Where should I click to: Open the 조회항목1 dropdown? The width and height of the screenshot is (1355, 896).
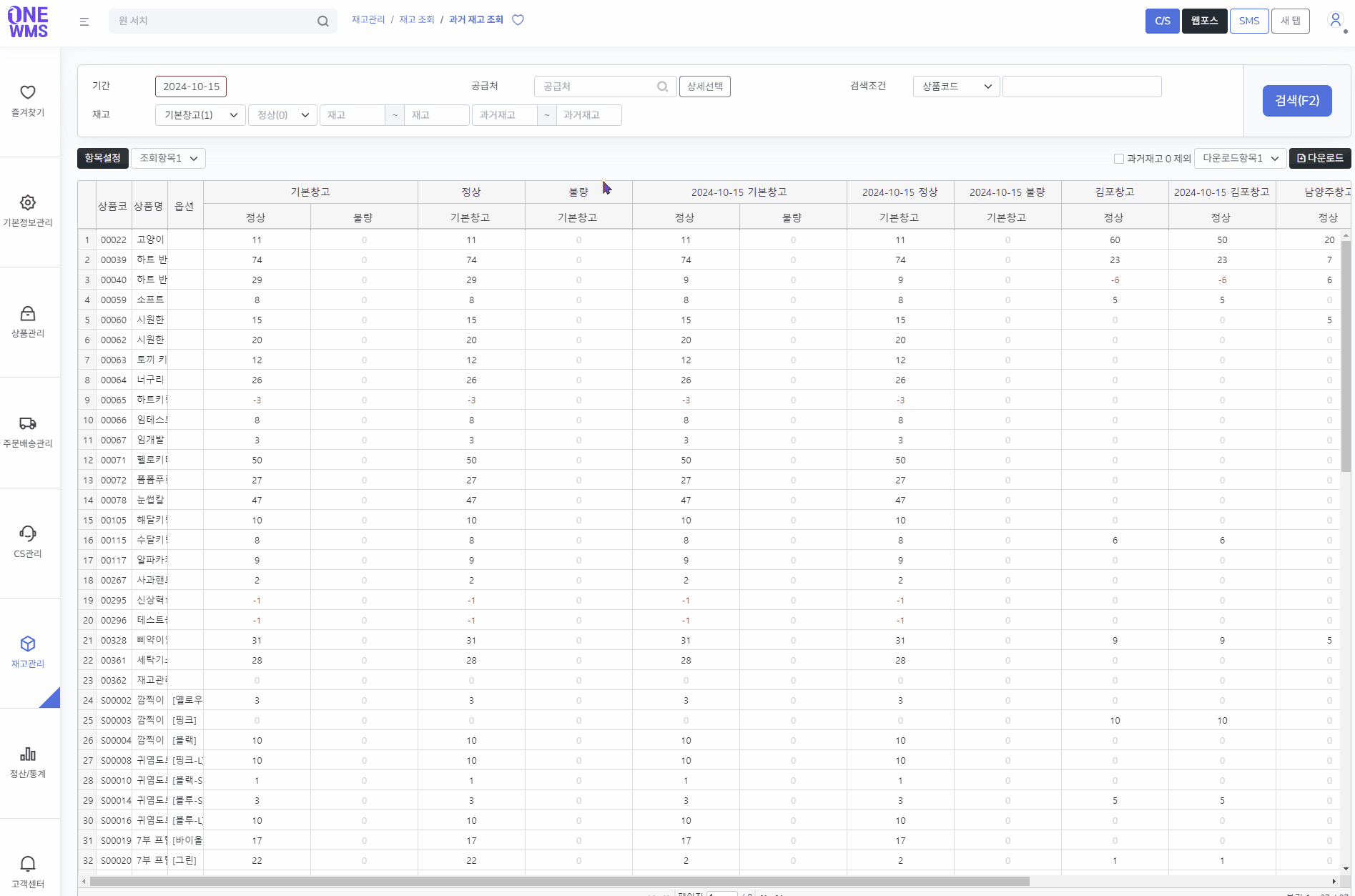(169, 158)
